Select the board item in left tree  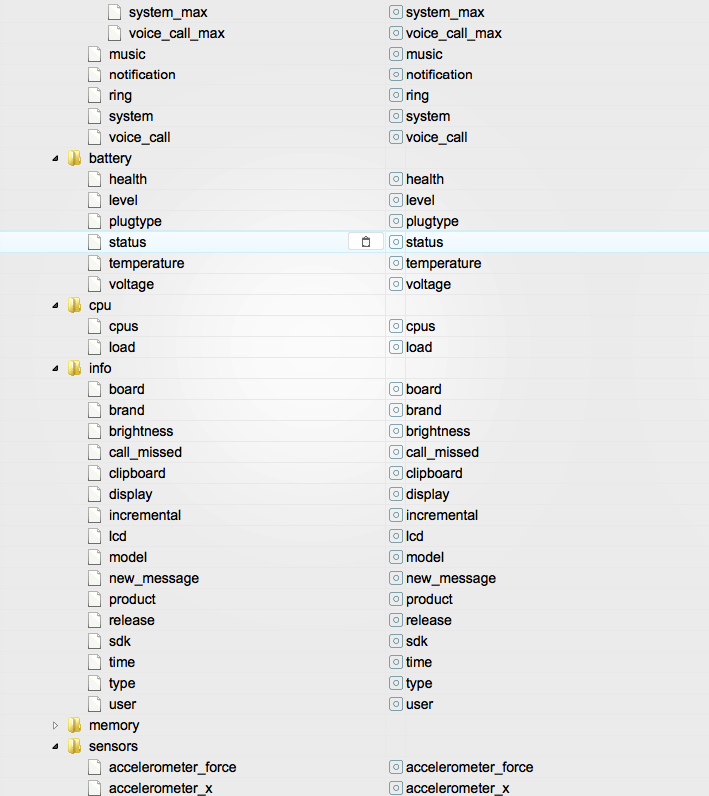click(x=126, y=389)
